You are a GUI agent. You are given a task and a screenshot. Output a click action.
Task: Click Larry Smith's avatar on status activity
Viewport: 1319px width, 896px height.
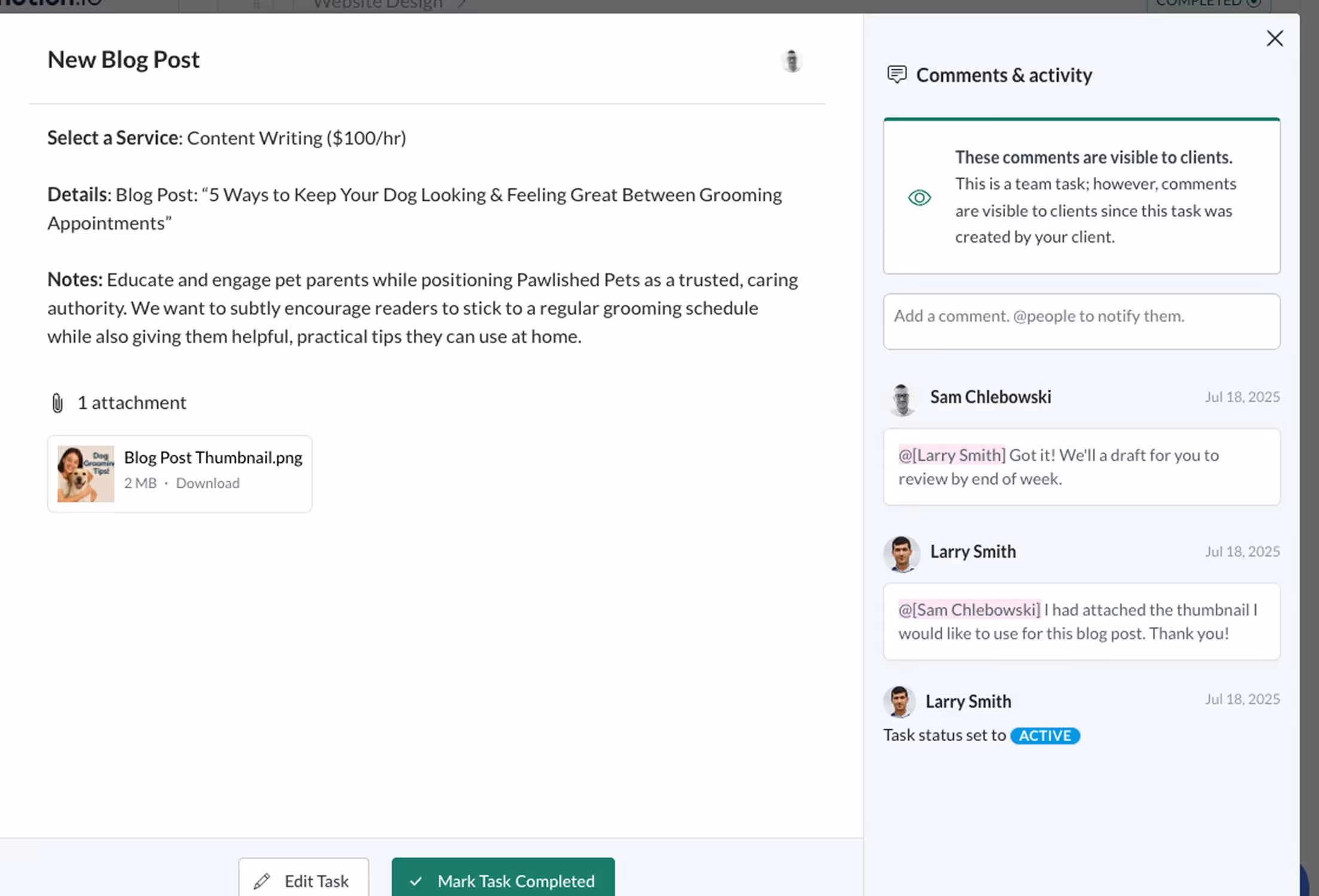899,702
